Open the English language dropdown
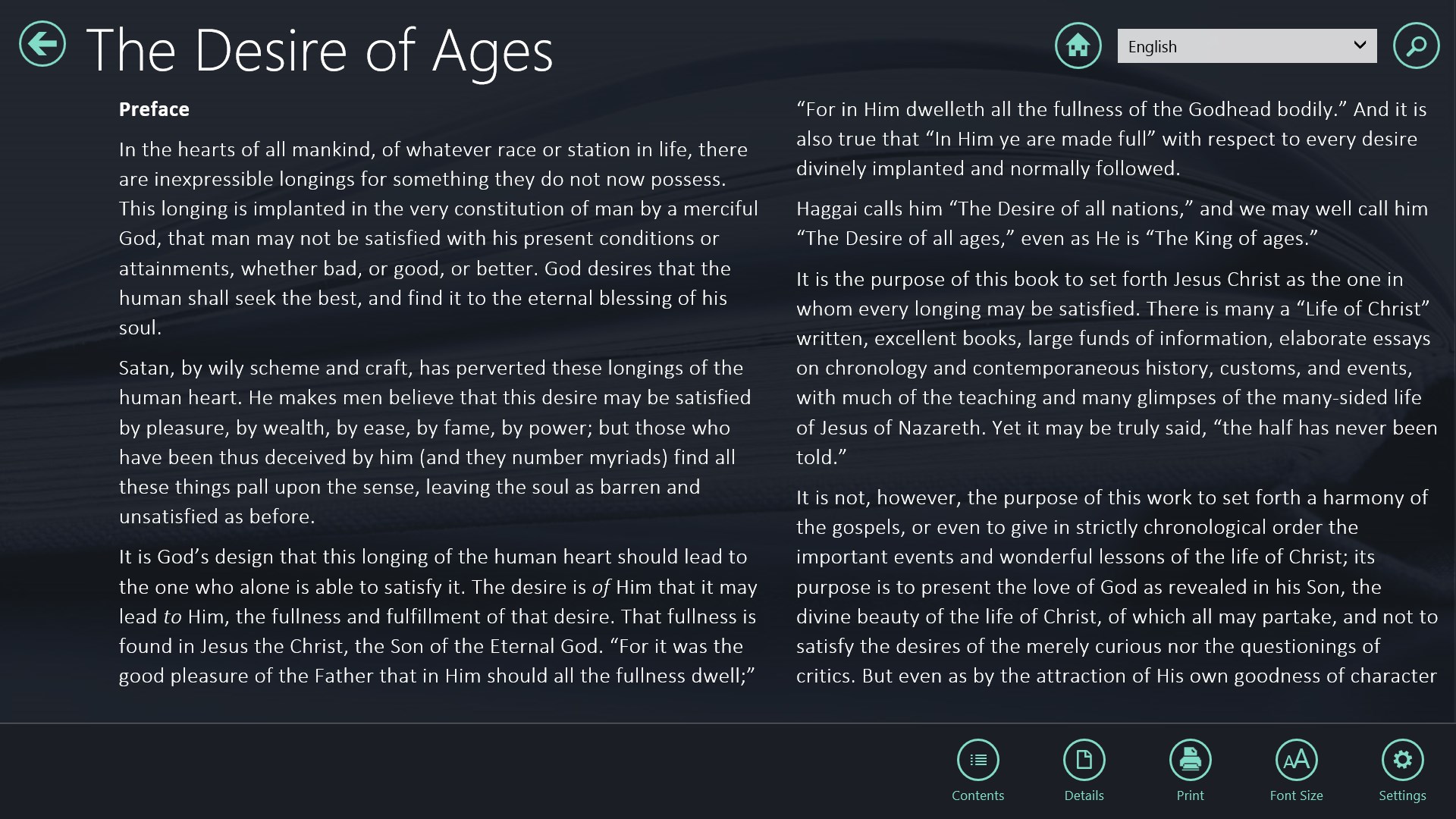The height and width of the screenshot is (819, 1456). click(1246, 45)
